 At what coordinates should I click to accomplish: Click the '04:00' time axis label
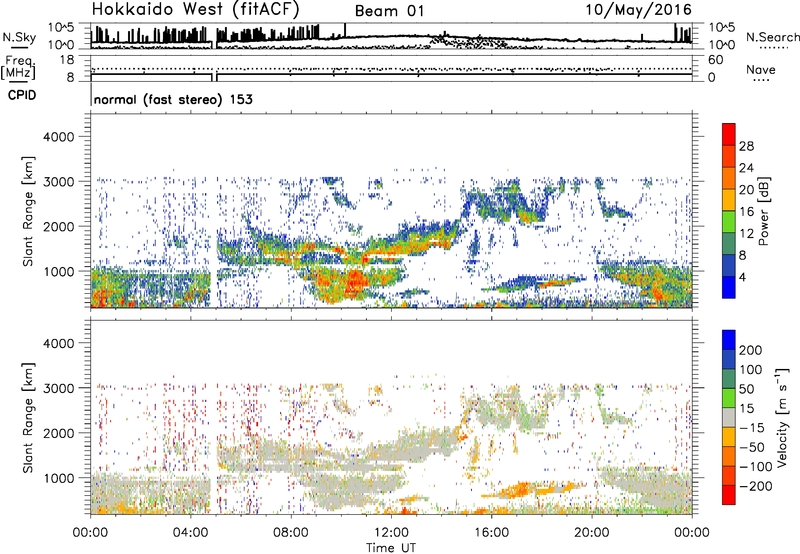[x=190, y=533]
